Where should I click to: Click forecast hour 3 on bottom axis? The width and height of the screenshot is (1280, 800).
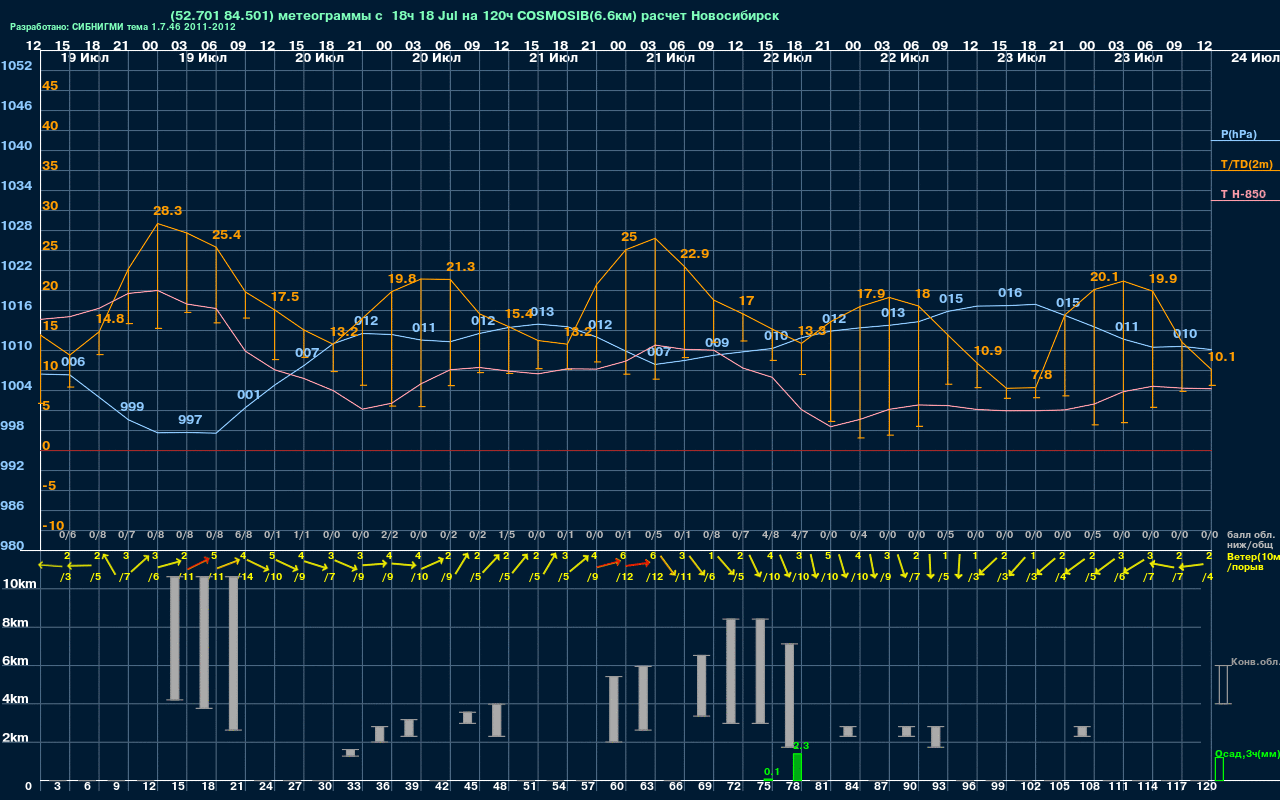(57, 787)
